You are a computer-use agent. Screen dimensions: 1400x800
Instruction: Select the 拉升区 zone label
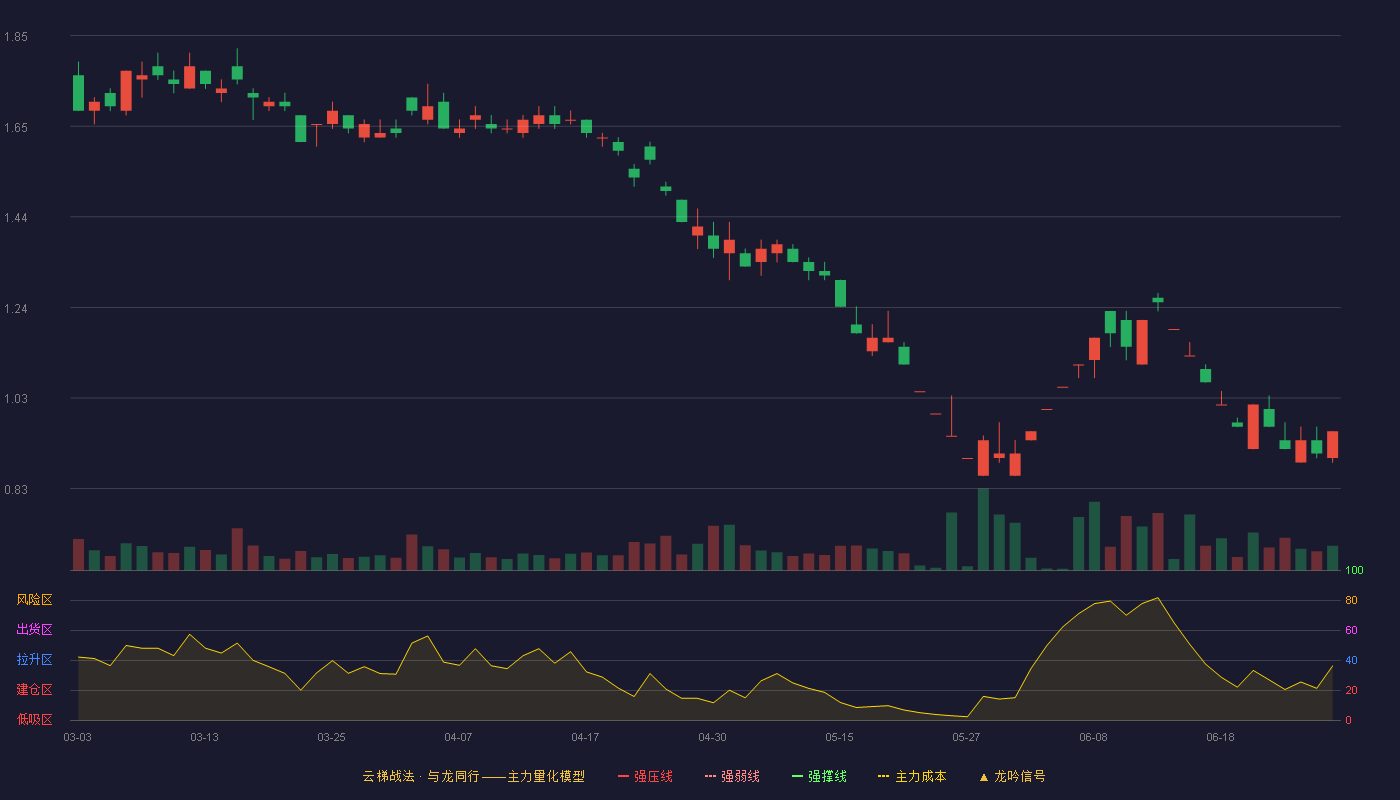click(34, 660)
